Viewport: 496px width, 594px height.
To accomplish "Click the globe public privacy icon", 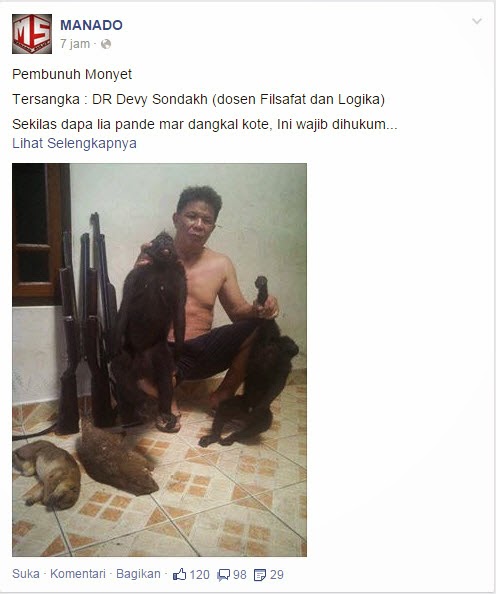I will coord(106,44).
